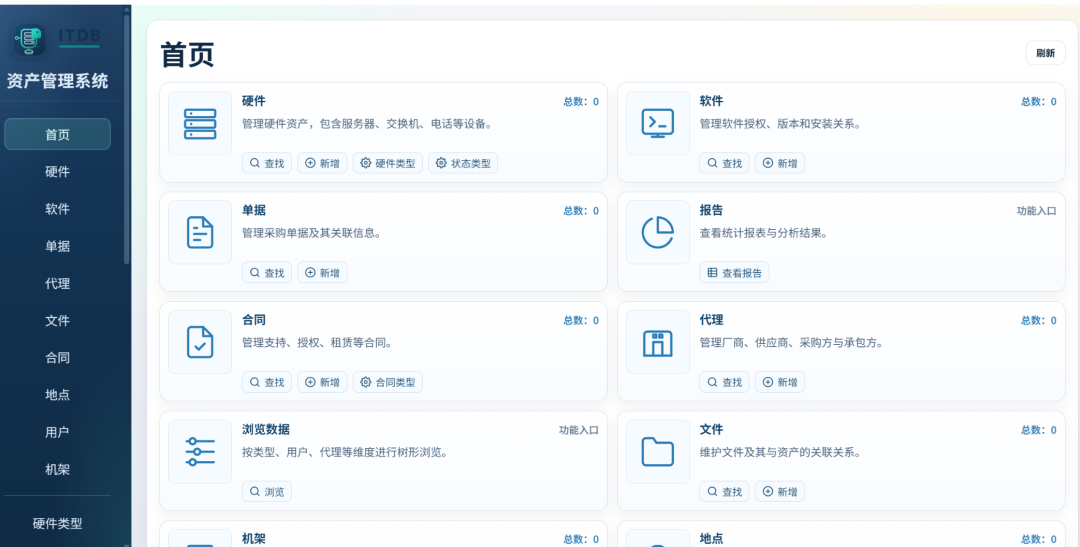This screenshot has width=1080, height=547.
Task: Click the ITDB logo icon
Action: (29, 40)
